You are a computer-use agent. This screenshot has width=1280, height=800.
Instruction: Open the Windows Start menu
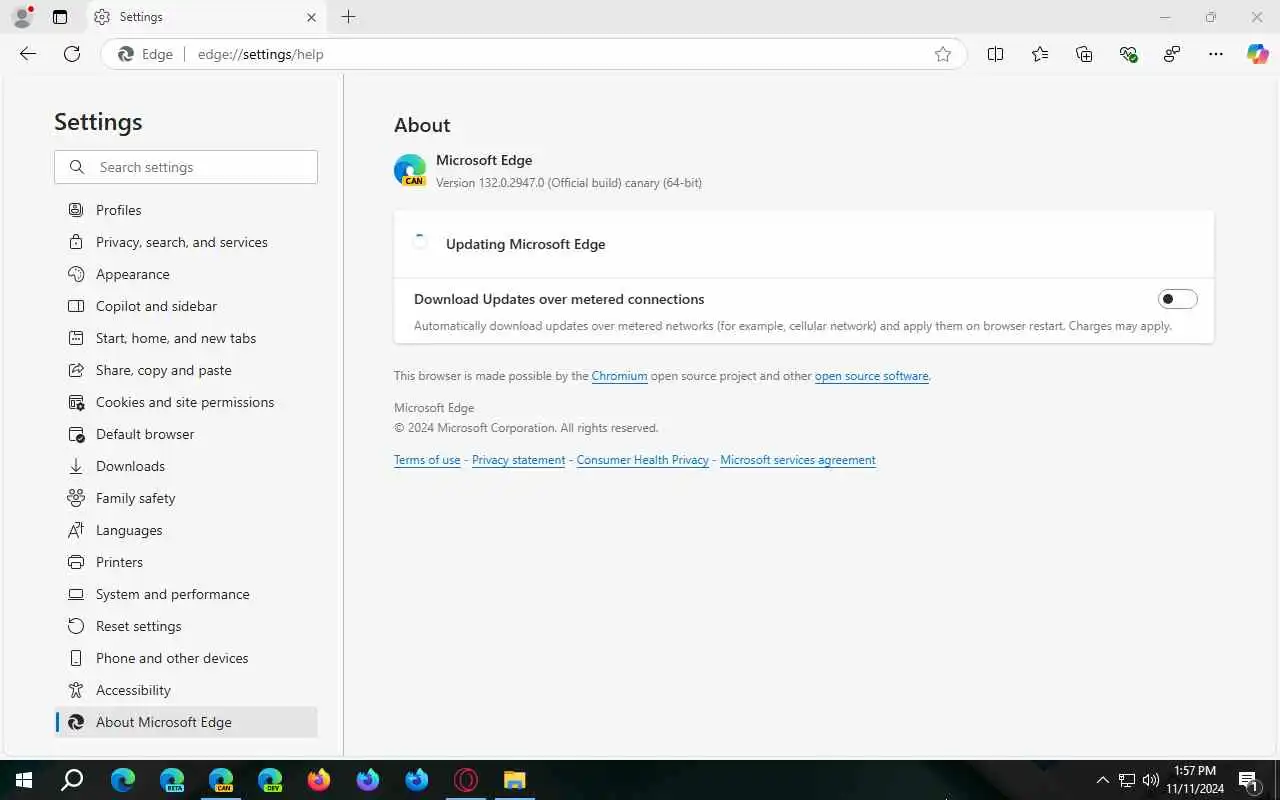23,780
